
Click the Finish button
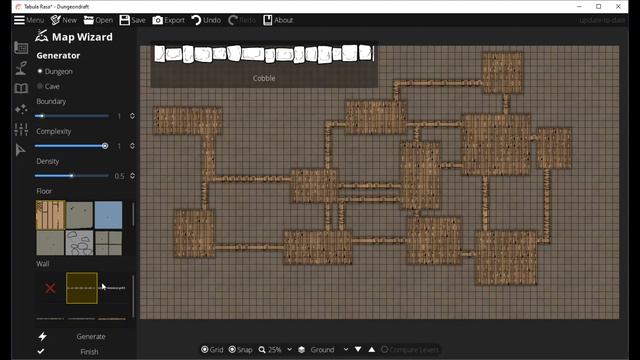(89, 352)
